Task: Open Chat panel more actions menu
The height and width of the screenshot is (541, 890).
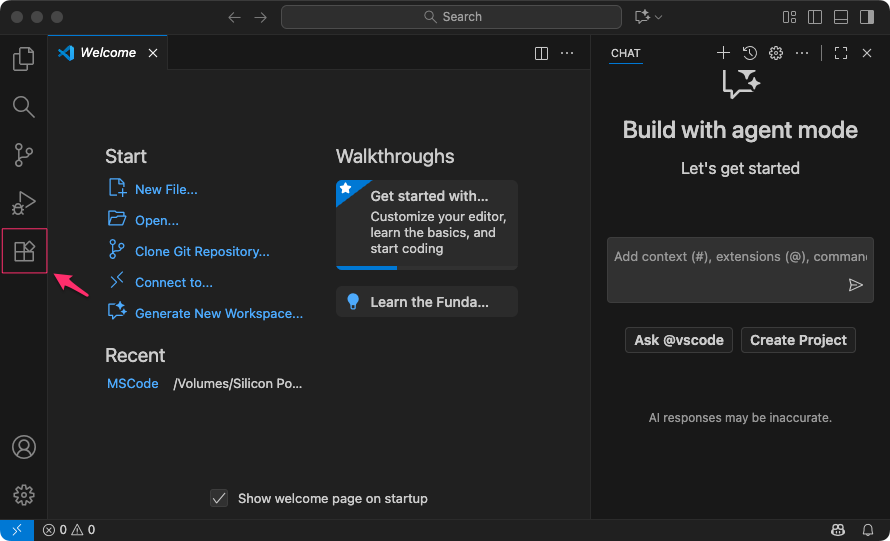Action: click(x=802, y=53)
